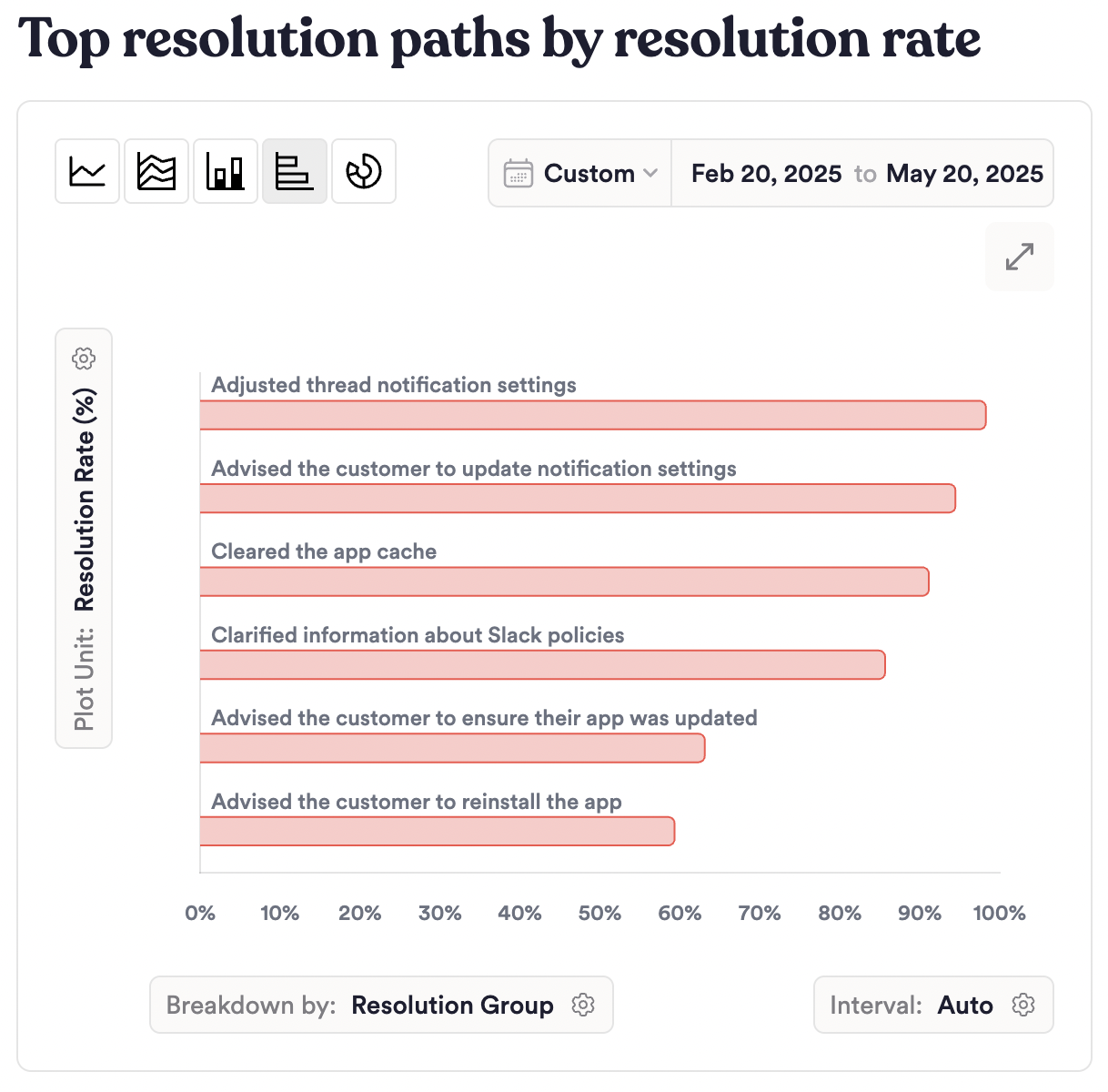Click the Plot Unit settings gear icon
Screen dimensions: 1108x1092
point(83,358)
